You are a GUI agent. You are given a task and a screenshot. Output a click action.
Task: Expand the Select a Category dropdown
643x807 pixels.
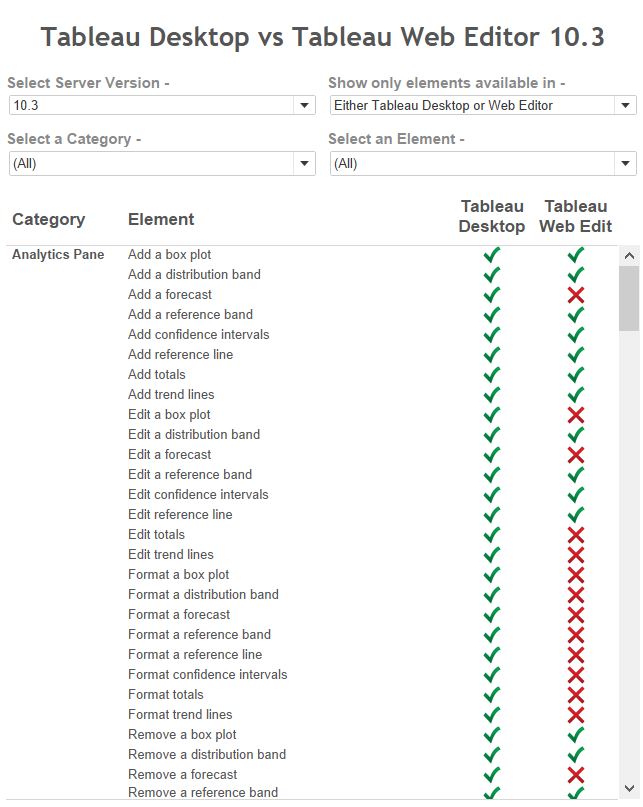pyautogui.click(x=162, y=164)
